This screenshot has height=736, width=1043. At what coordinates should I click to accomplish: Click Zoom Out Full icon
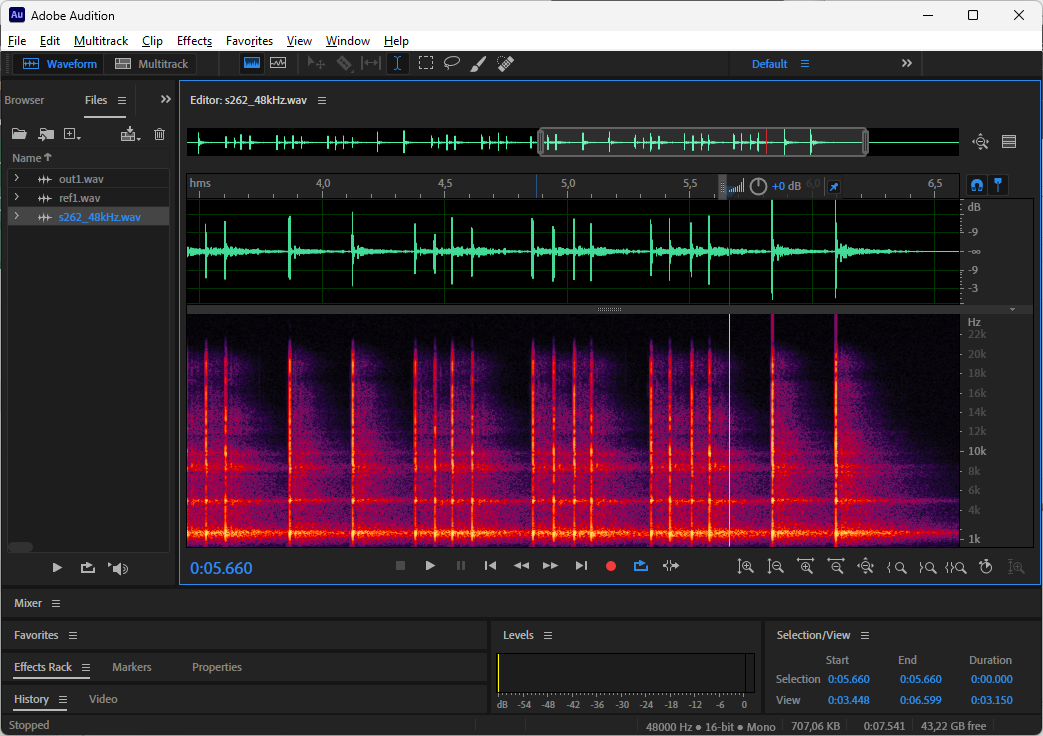(865, 567)
